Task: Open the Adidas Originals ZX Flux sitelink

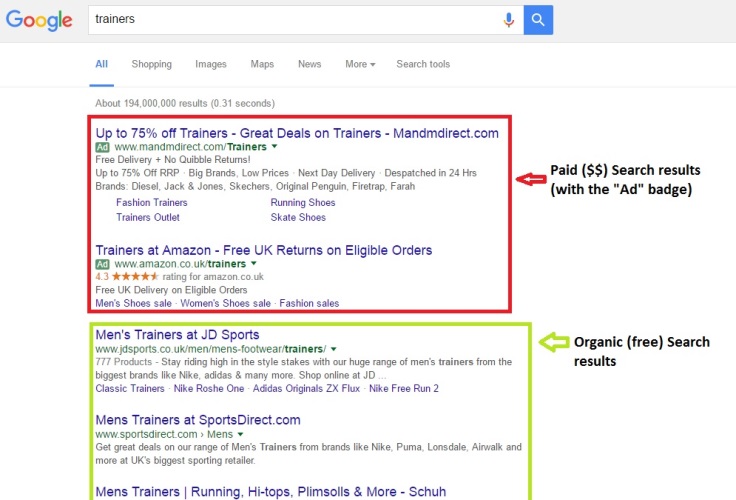Action: click(x=306, y=389)
